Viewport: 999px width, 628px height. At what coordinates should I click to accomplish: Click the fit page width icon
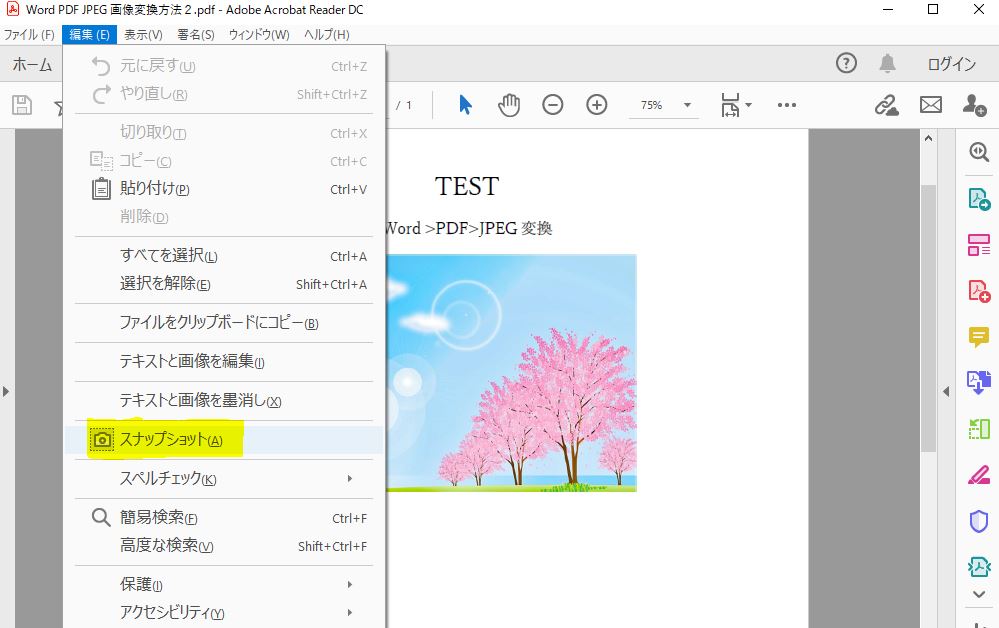click(730, 105)
